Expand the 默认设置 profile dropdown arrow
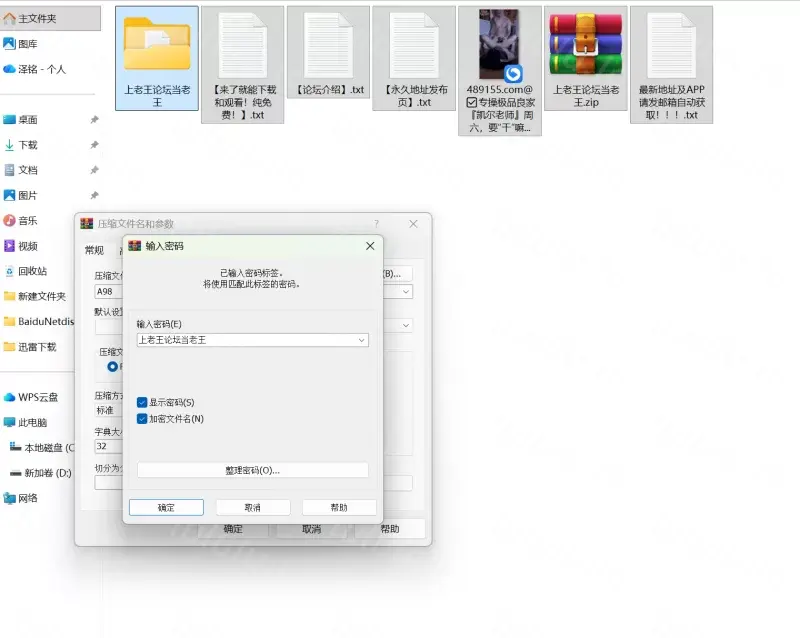The height and width of the screenshot is (638, 800). tap(406, 325)
